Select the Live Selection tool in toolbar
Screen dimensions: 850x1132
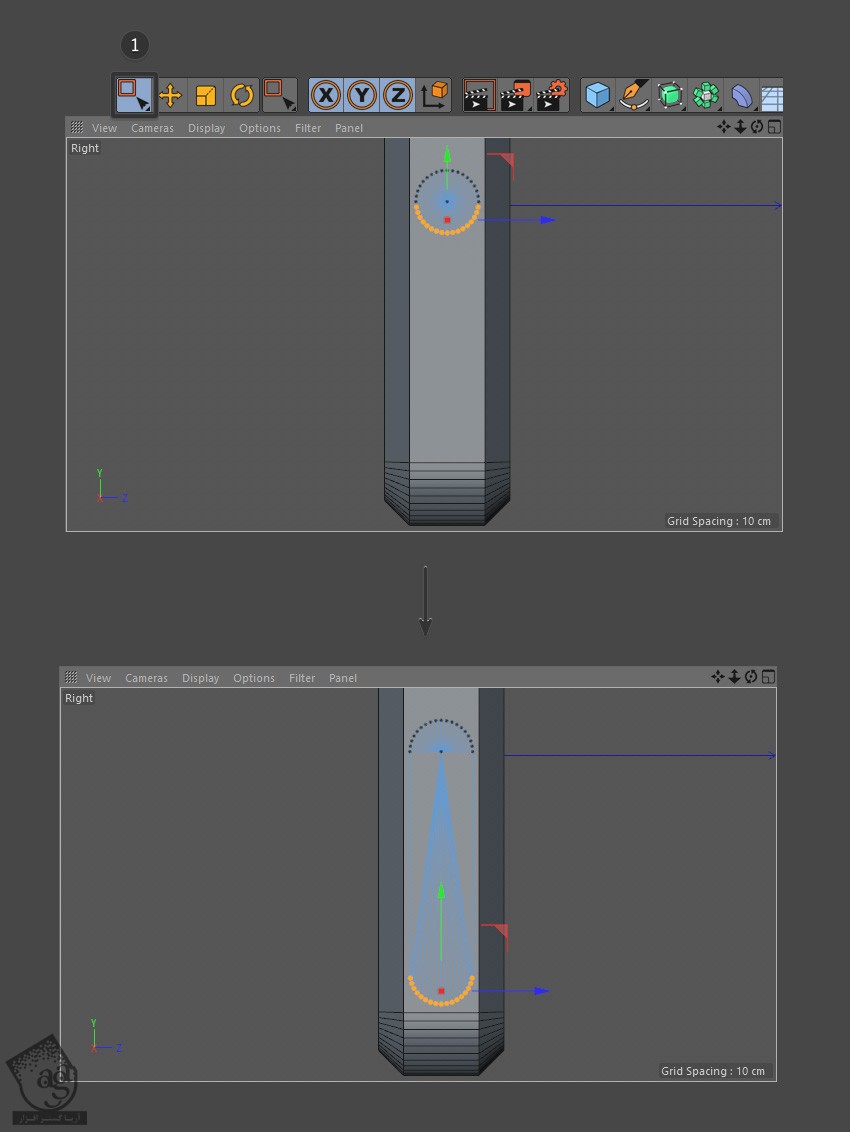[x=133, y=95]
